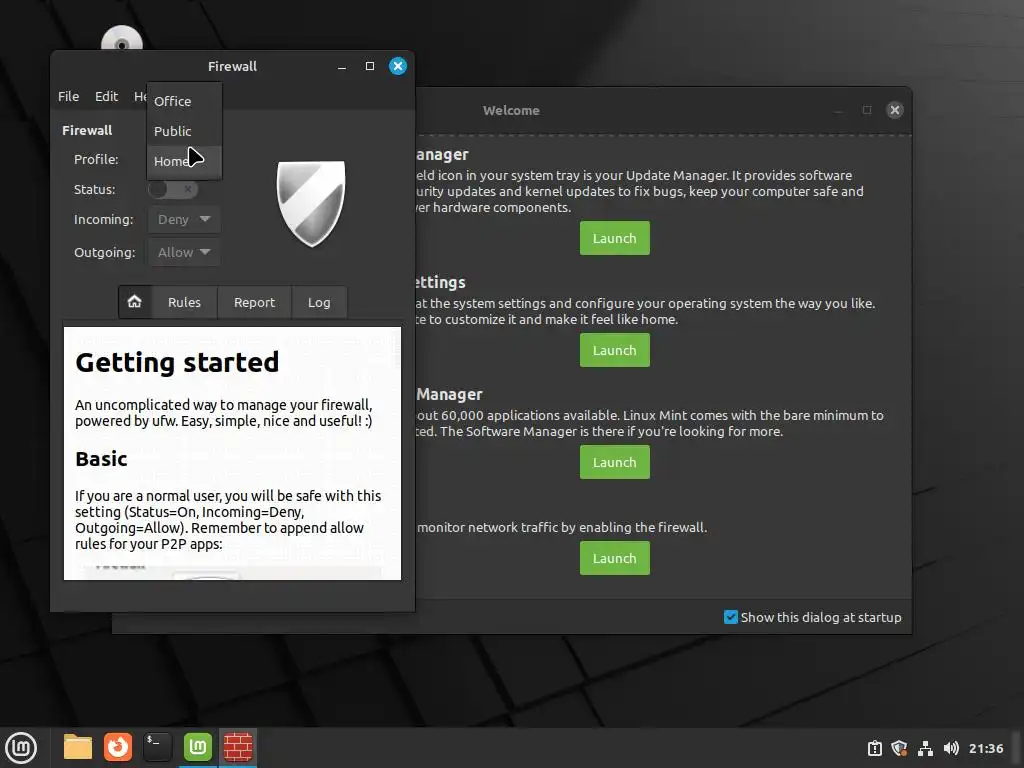
Task: Click the volume speaker tray icon
Action: (951, 748)
